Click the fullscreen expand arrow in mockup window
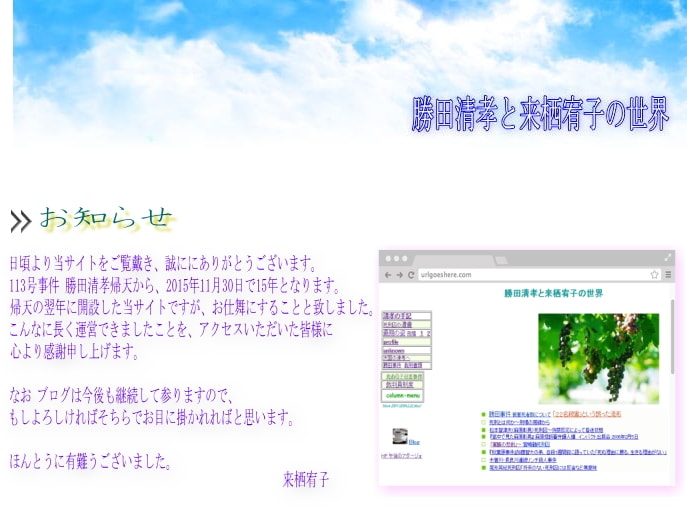The image size is (687, 507). click(668, 258)
